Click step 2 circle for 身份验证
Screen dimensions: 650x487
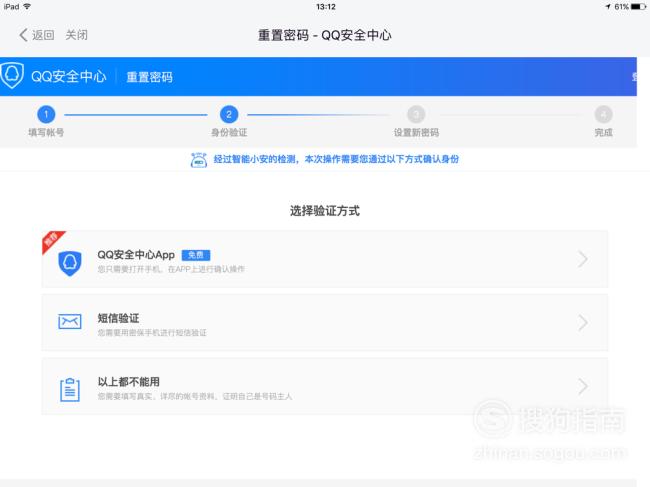(229, 114)
